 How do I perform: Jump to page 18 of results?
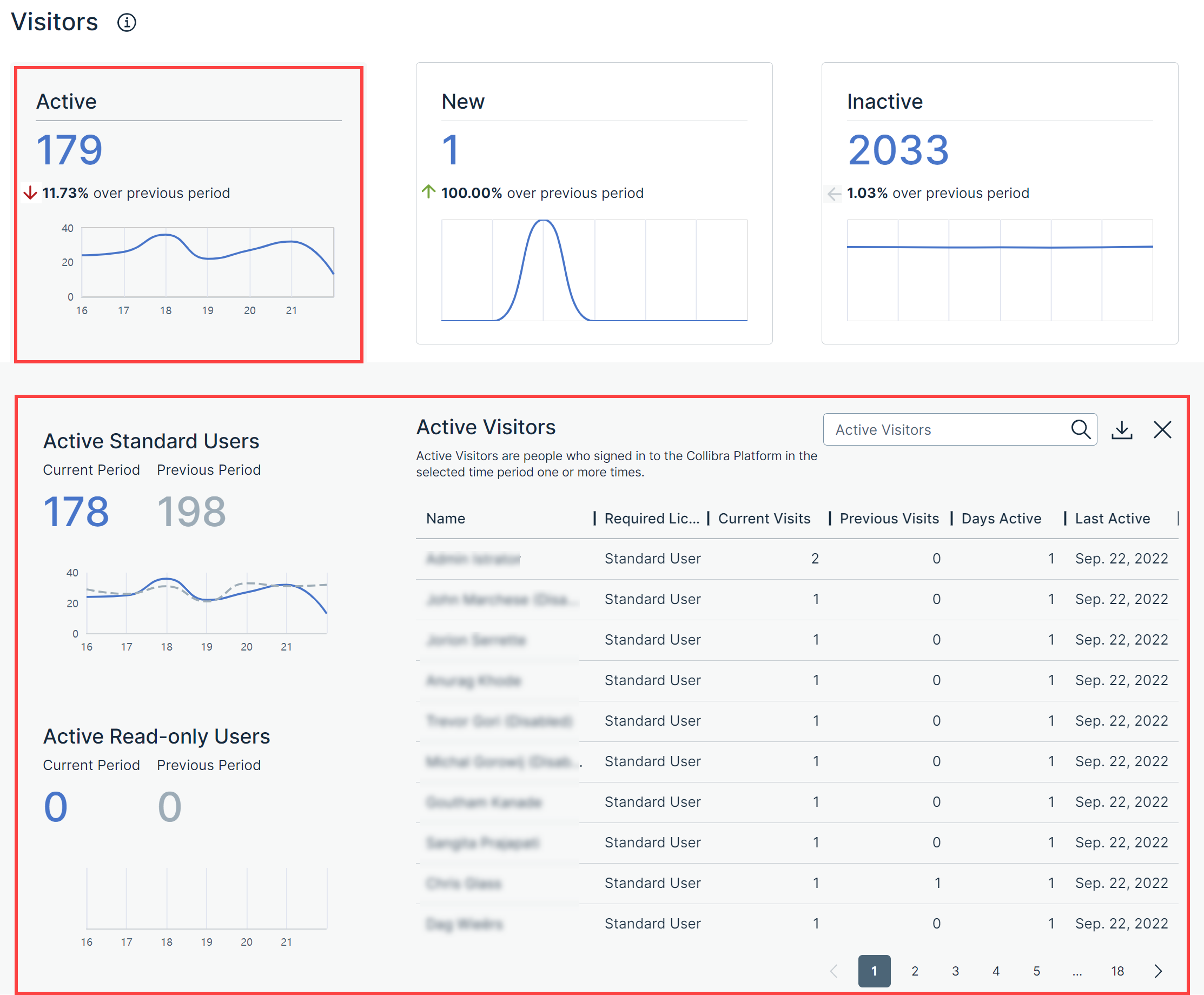pyautogui.click(x=1117, y=971)
